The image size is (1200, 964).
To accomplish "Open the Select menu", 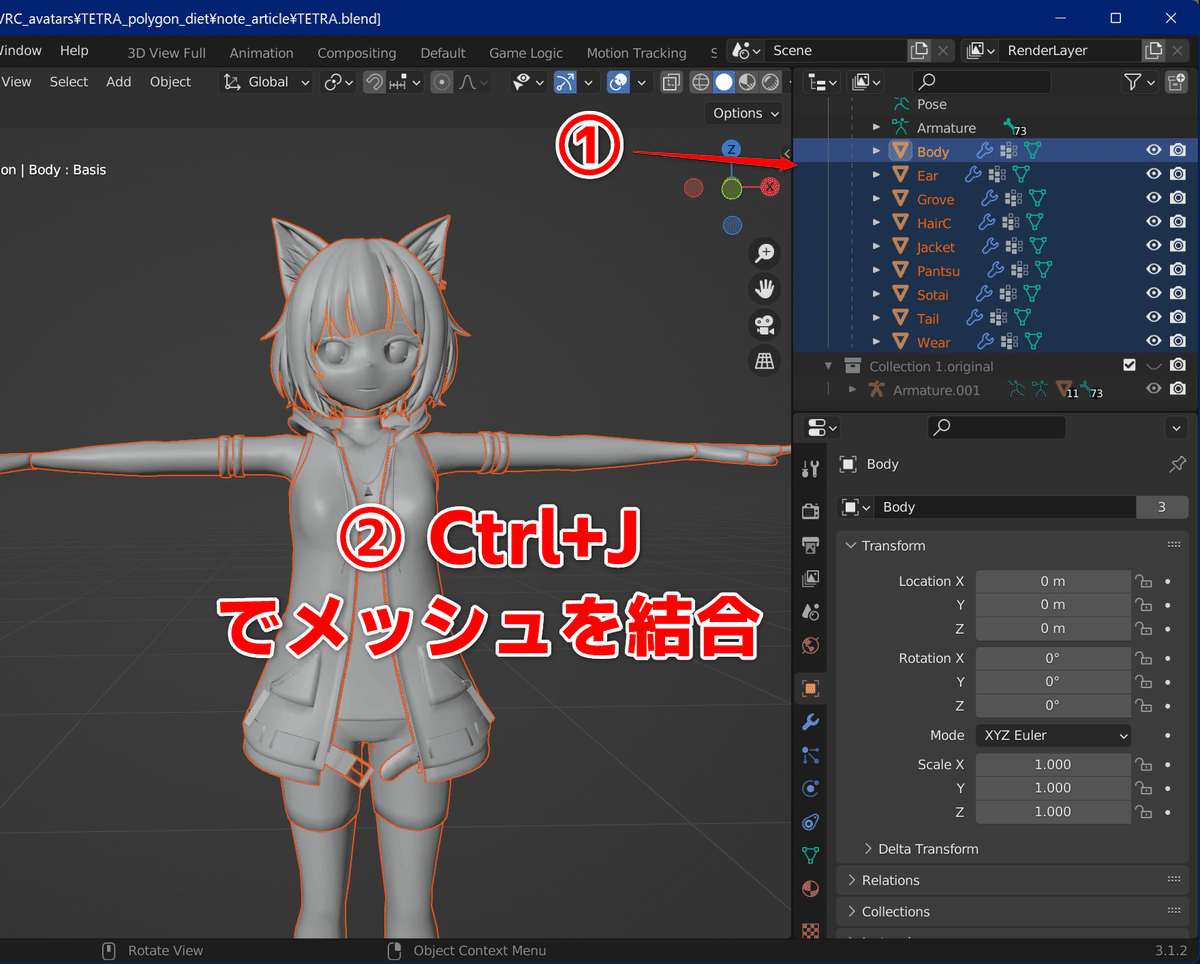I will click(69, 82).
